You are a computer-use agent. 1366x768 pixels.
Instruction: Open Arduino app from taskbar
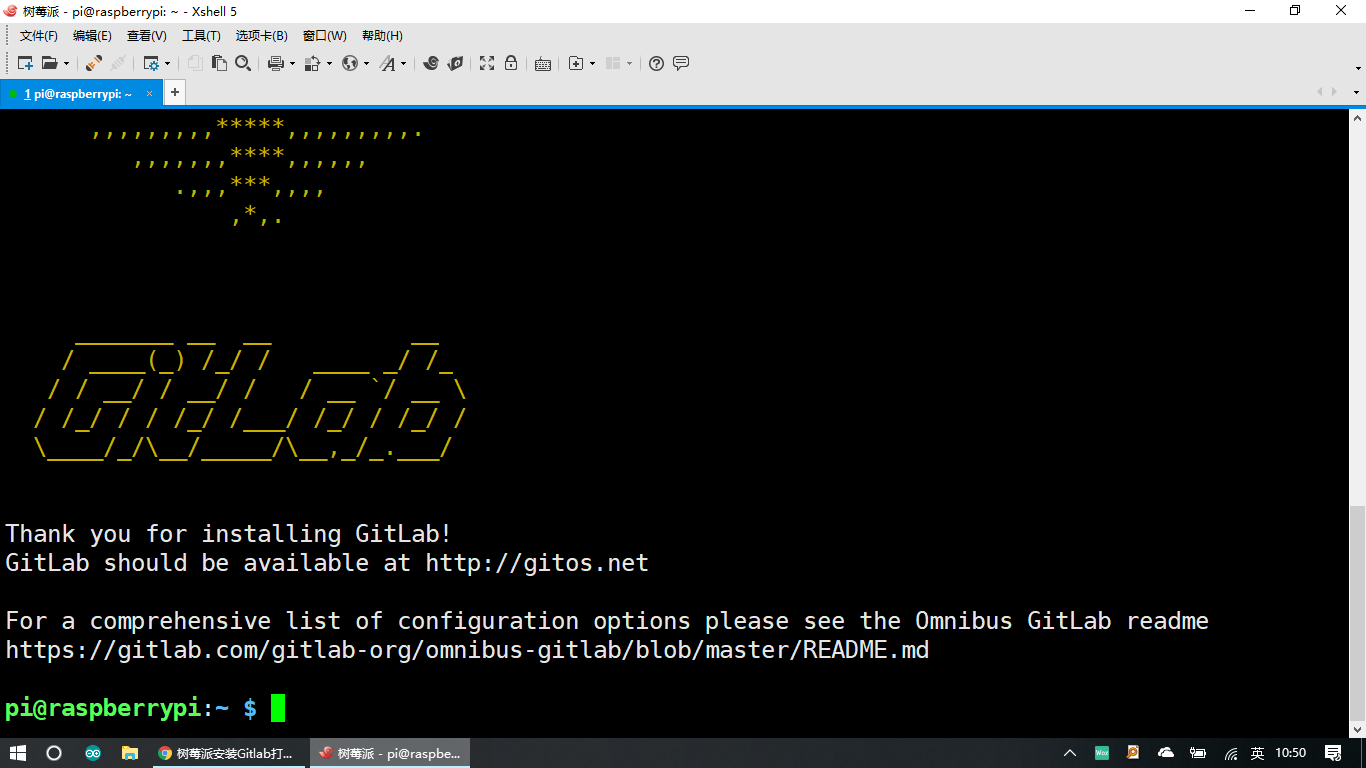click(x=92, y=753)
